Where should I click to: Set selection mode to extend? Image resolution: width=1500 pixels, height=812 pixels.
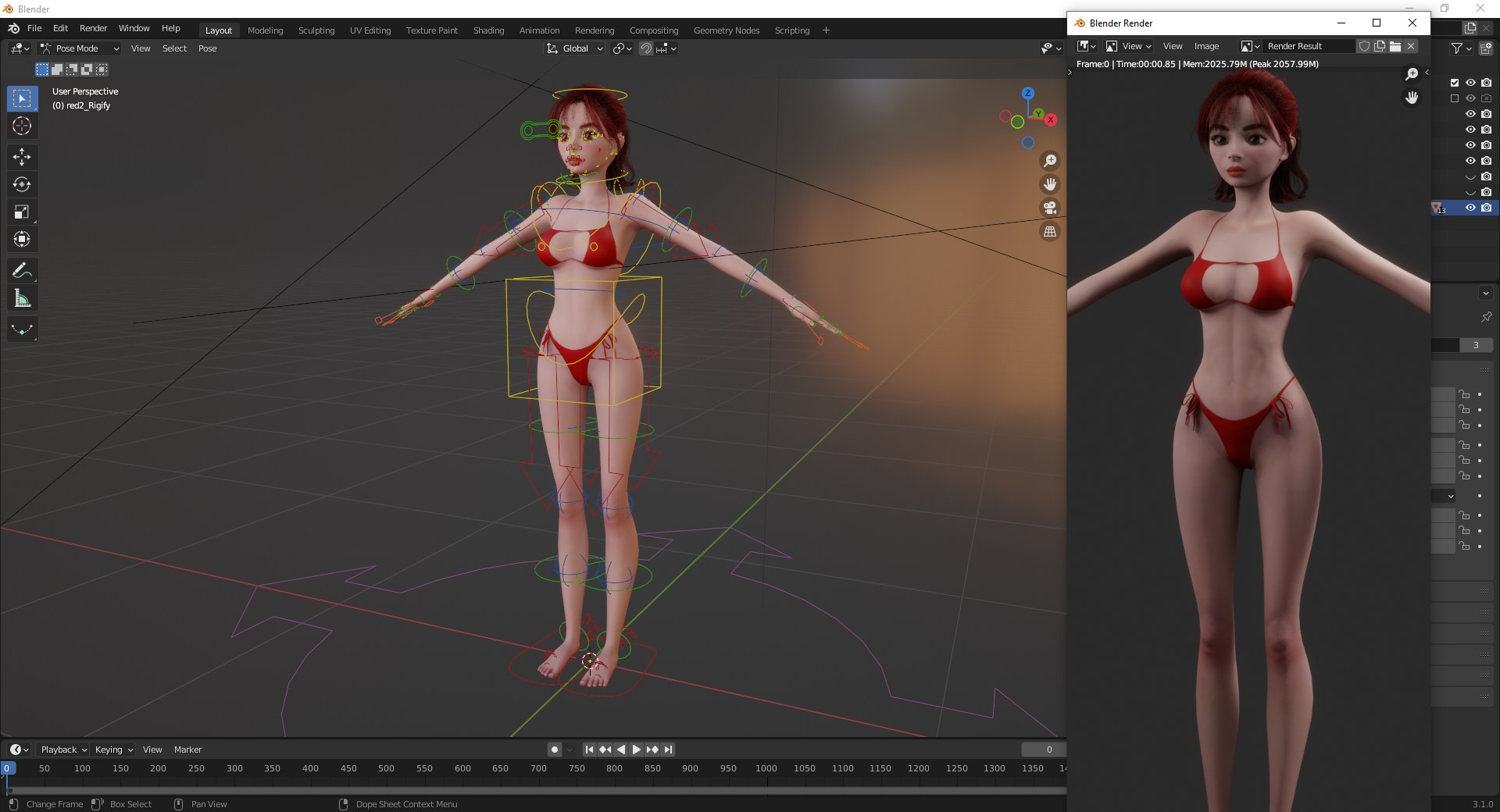point(57,69)
